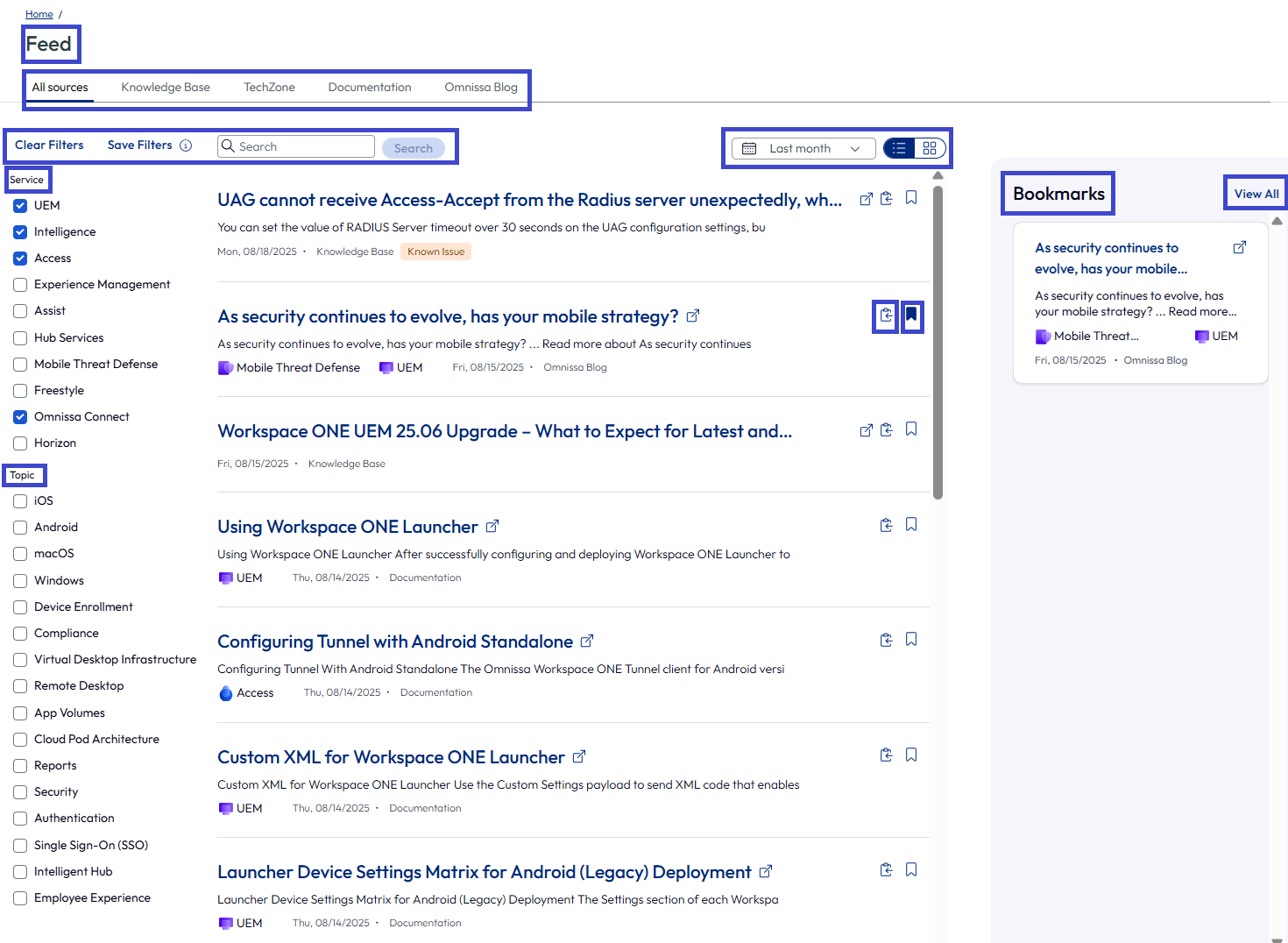
Task: Check the Horizon service filter
Action: tap(20, 443)
